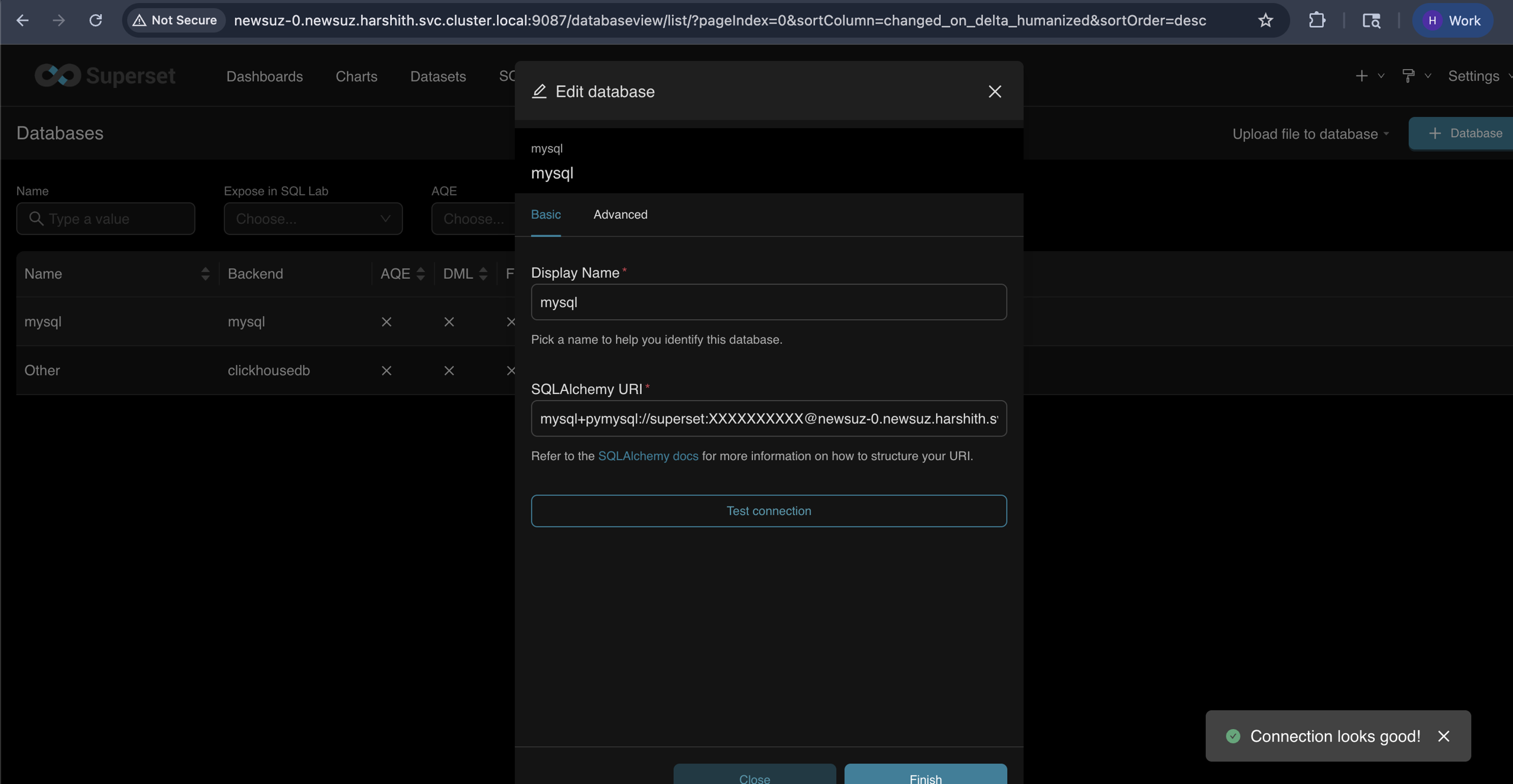Open the SQLAlchemy docs link
This screenshot has width=1513, height=784.
(x=648, y=456)
